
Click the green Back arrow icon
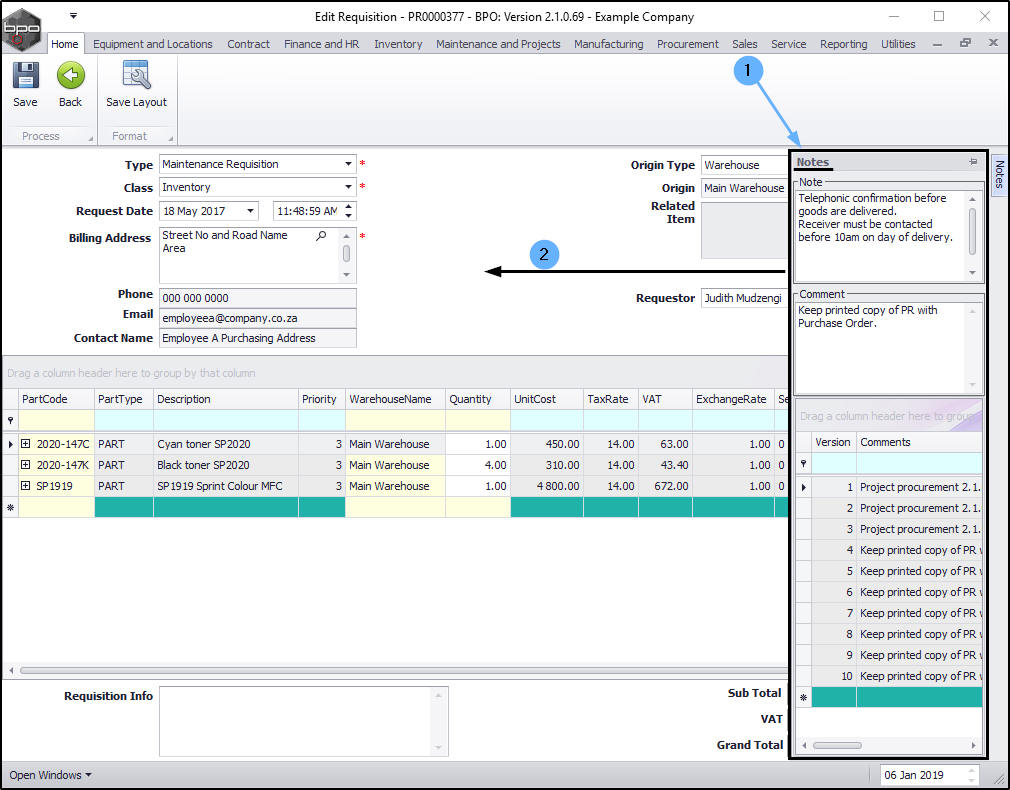(70, 77)
